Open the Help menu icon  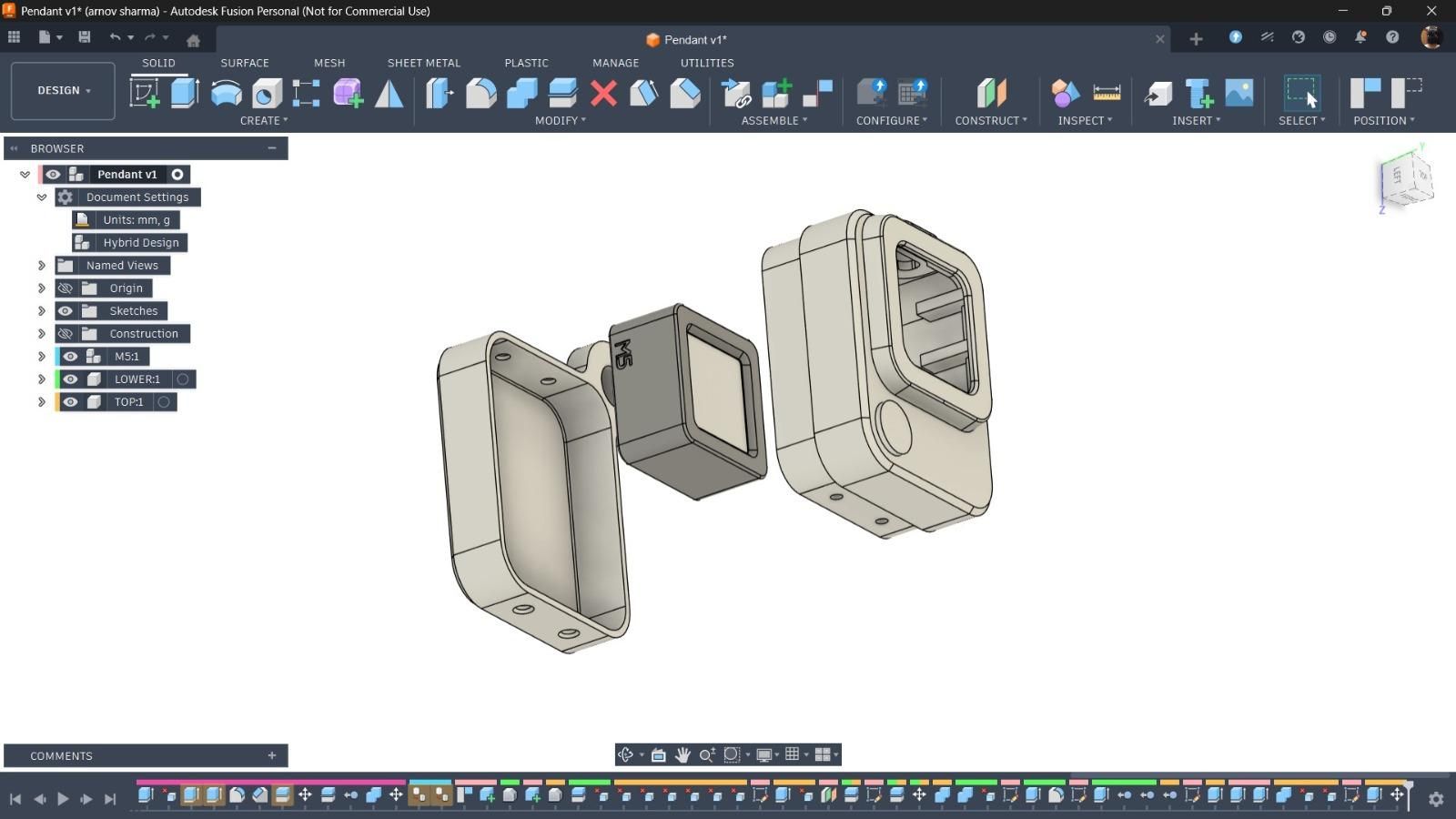(1392, 37)
